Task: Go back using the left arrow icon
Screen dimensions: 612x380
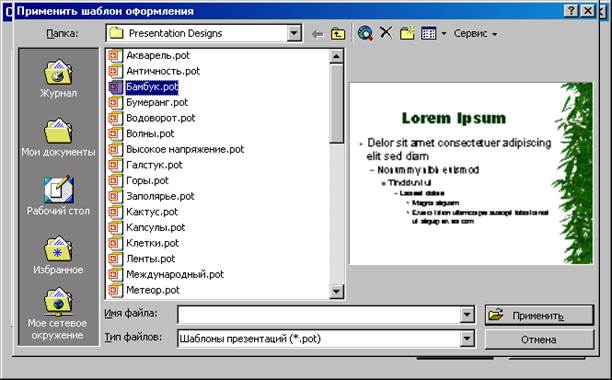Action: click(x=318, y=34)
